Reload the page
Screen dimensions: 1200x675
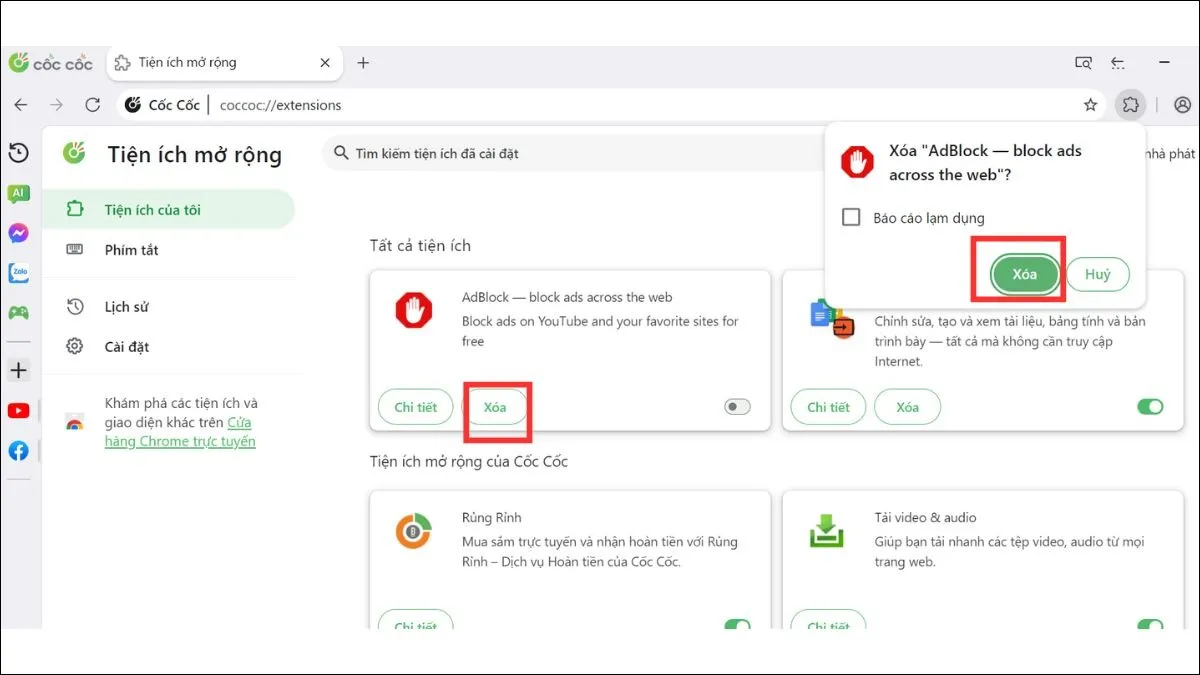(93, 105)
